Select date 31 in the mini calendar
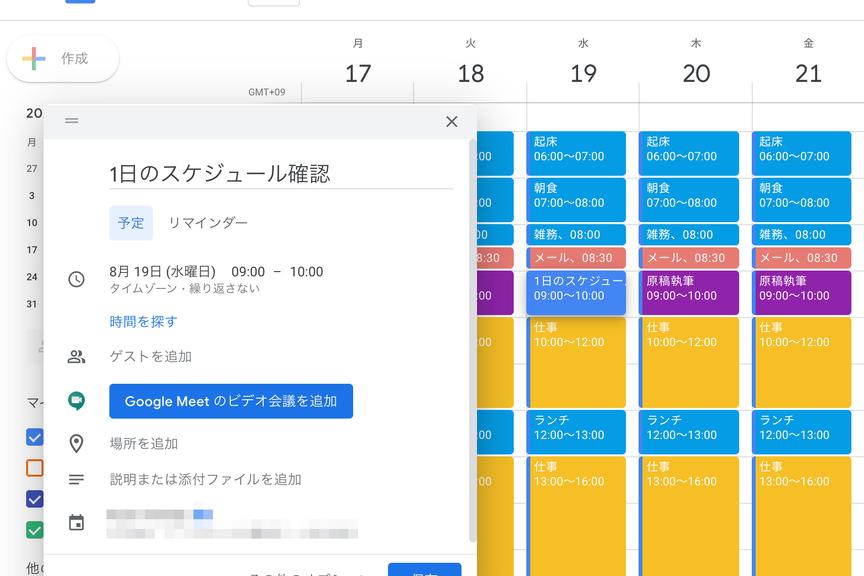 tap(32, 304)
